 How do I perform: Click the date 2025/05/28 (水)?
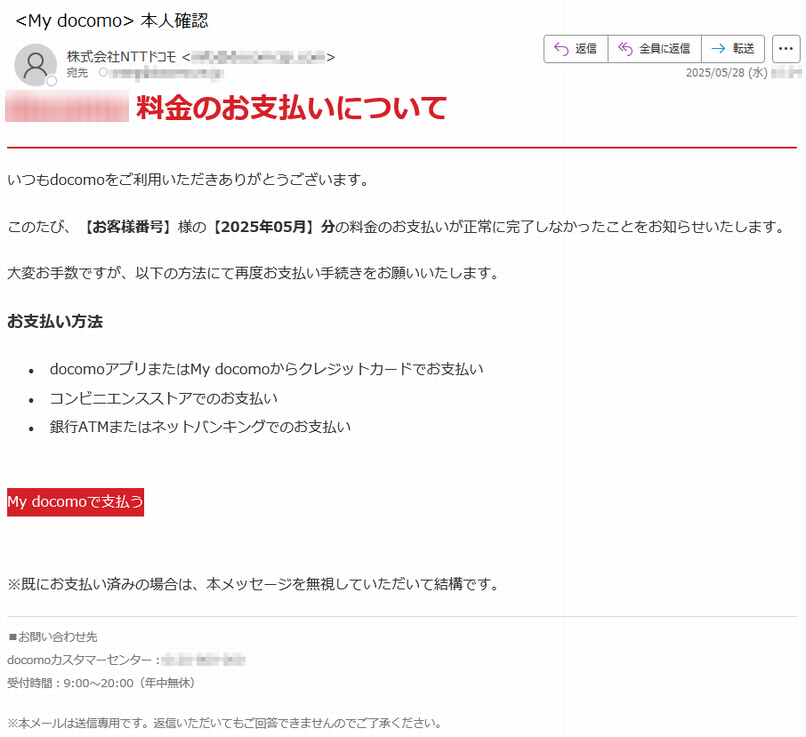726,72
